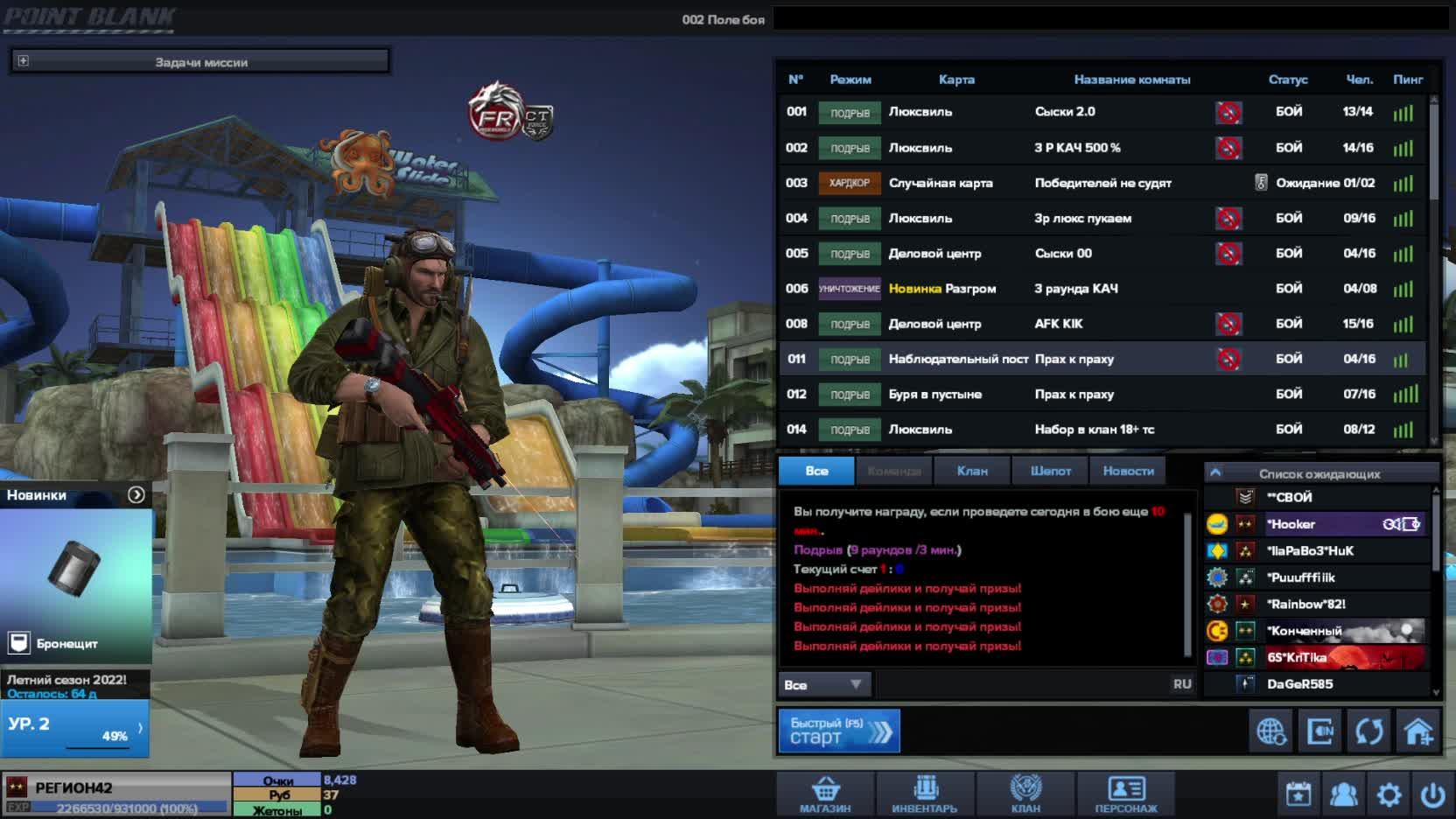Viewport: 1456px width, 819px height.
Task: Click the clan emblem beside *Hooker
Action: [x=1217, y=524]
